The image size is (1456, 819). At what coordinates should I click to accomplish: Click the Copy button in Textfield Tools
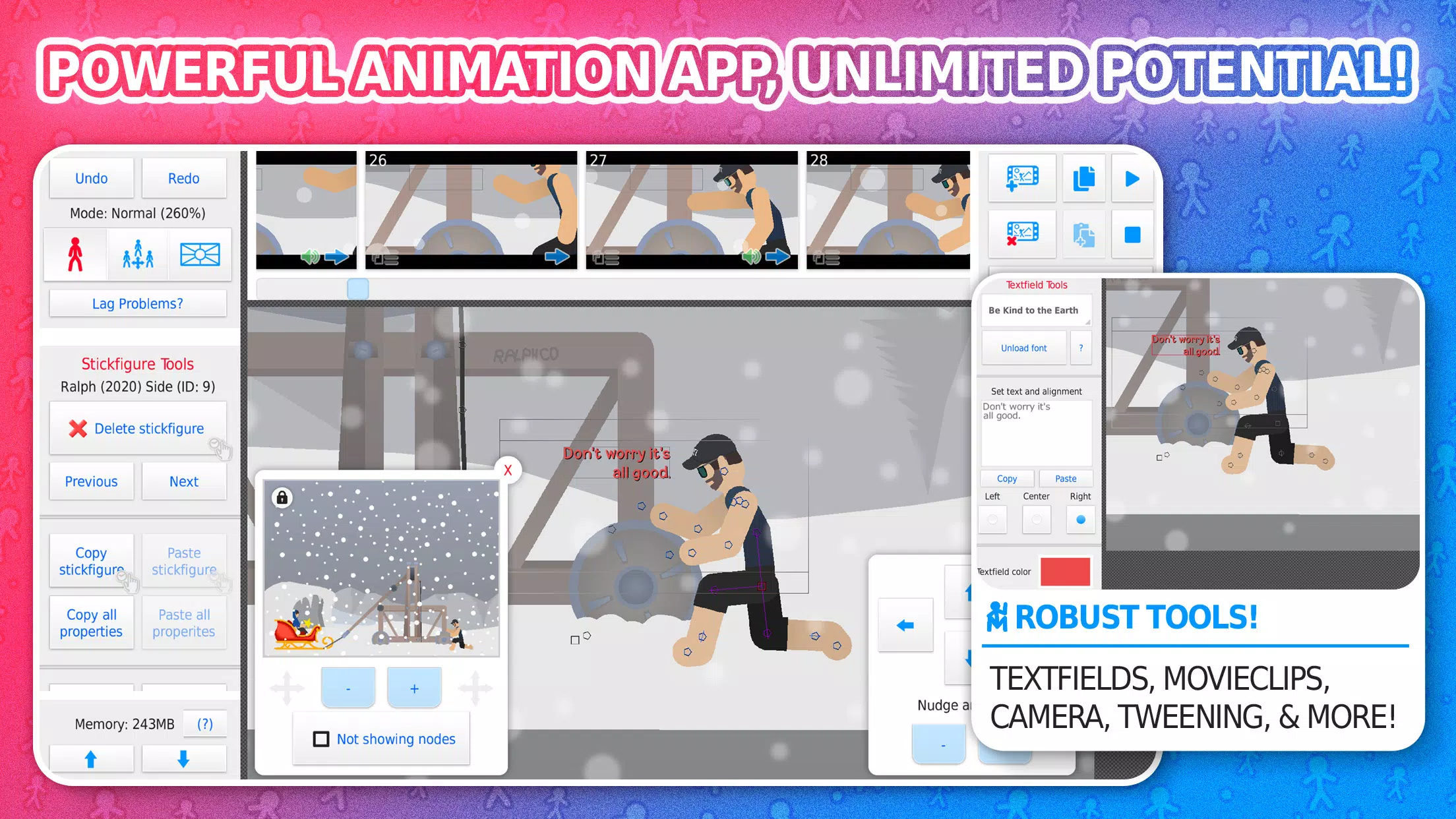point(1006,478)
